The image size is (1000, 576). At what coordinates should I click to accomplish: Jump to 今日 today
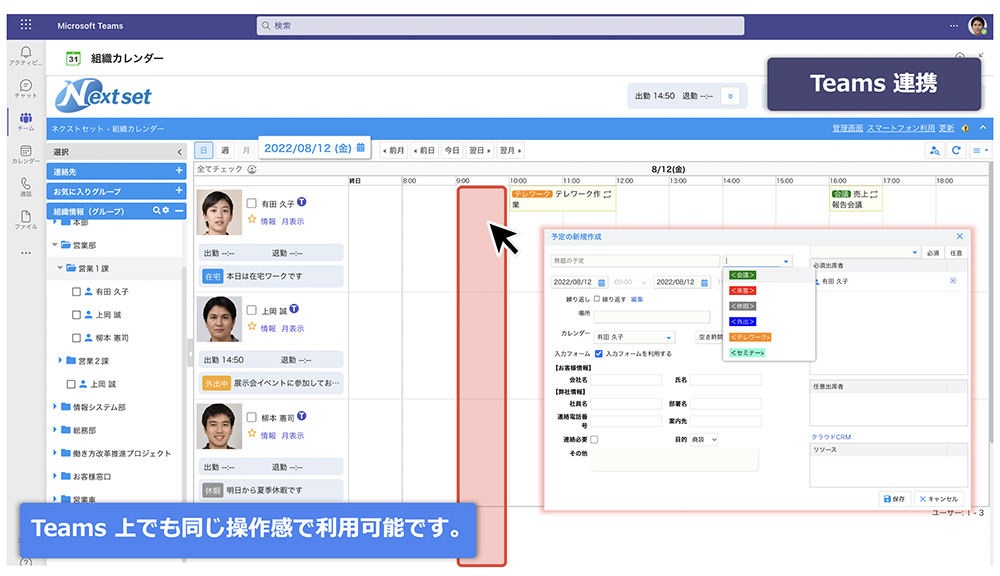coord(452,151)
